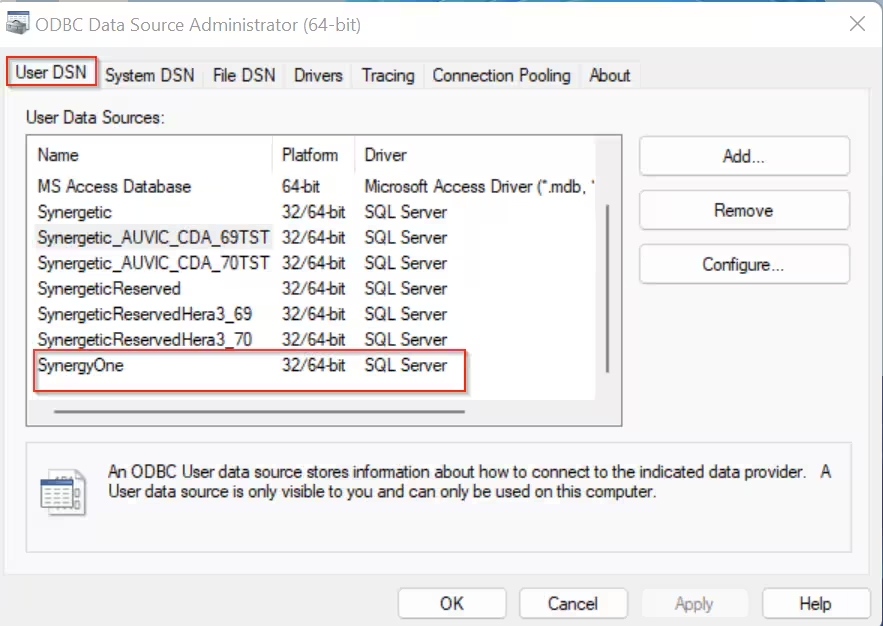Open the Connection Pooling tab
The height and width of the screenshot is (626, 883).
coord(501,75)
